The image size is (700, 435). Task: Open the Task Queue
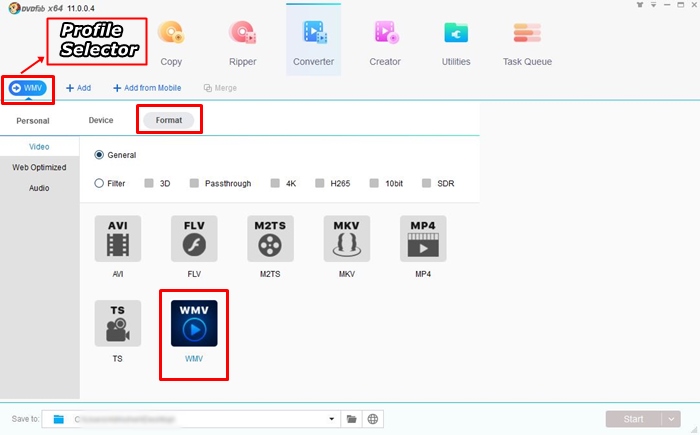pyautogui.click(x=527, y=44)
